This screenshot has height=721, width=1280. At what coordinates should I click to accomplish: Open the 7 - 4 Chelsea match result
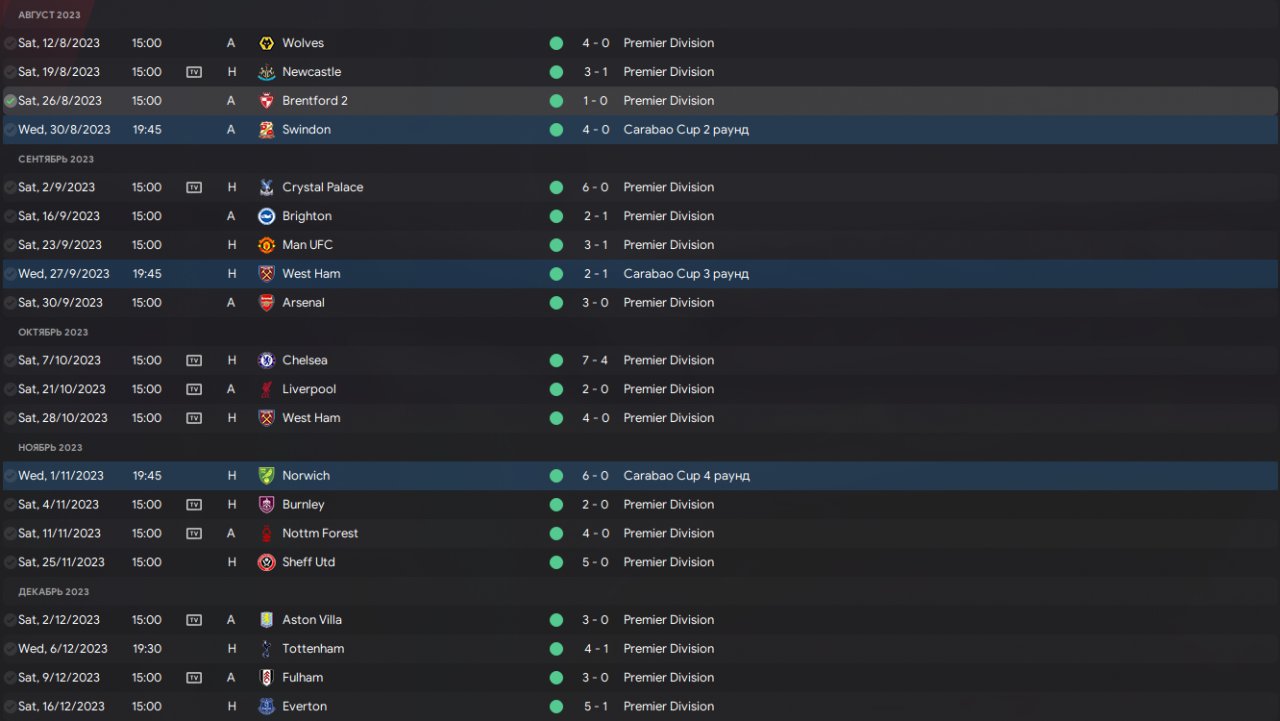596,360
